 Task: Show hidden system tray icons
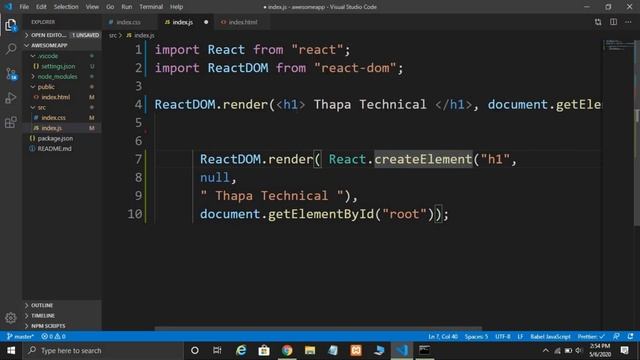coord(546,351)
